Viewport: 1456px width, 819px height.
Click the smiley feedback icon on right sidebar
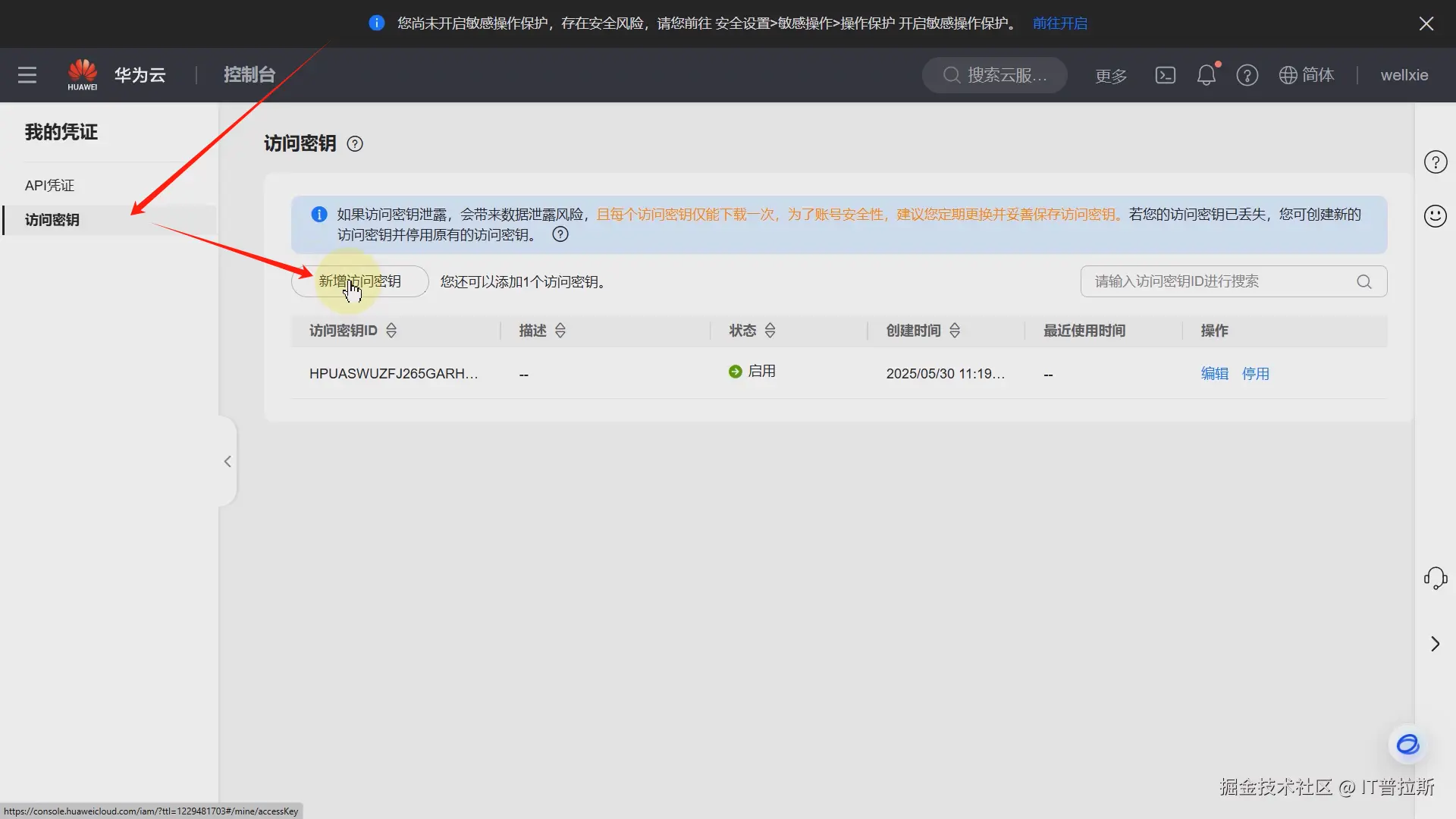tap(1435, 216)
